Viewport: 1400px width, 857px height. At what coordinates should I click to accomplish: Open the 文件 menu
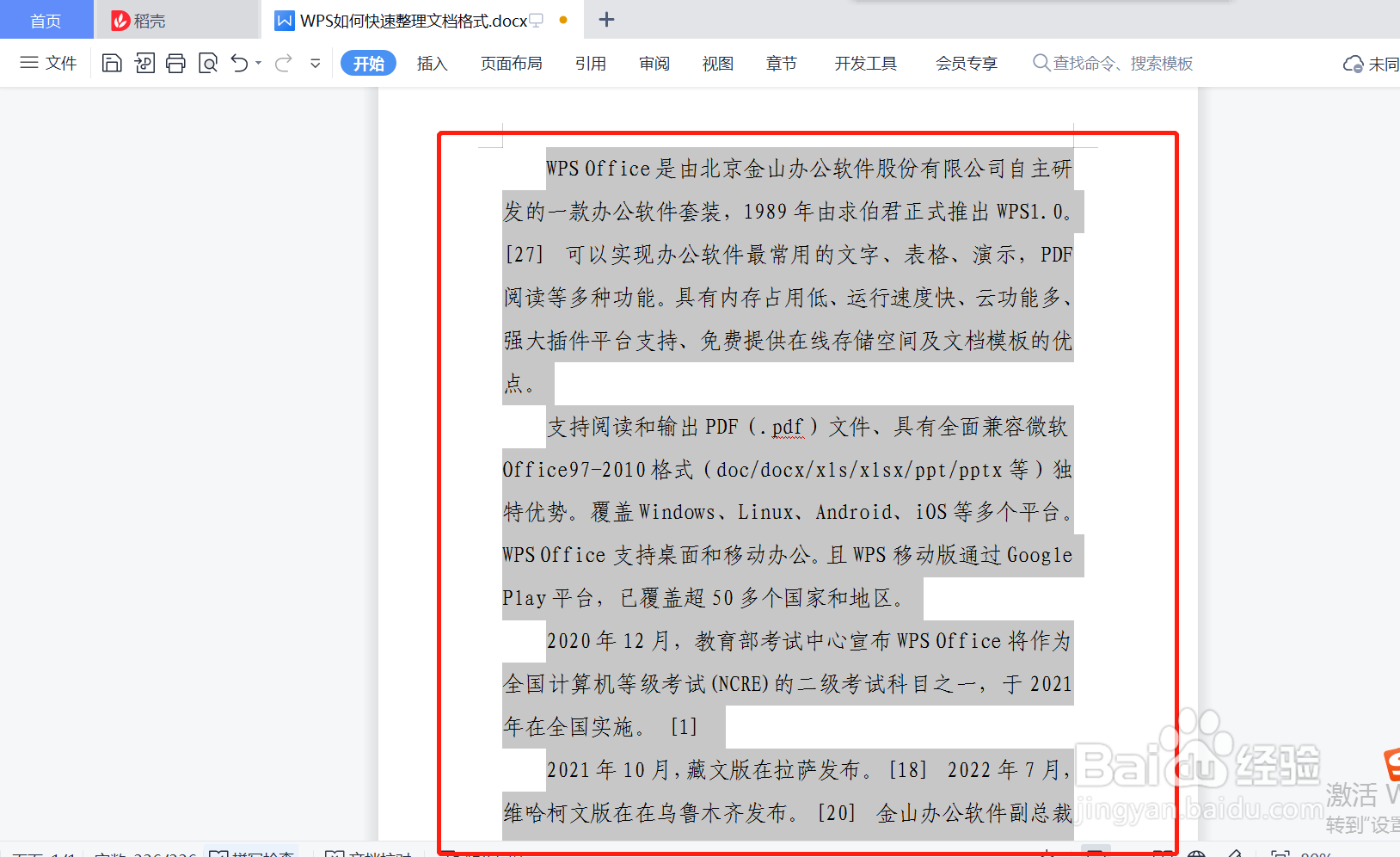coord(48,63)
